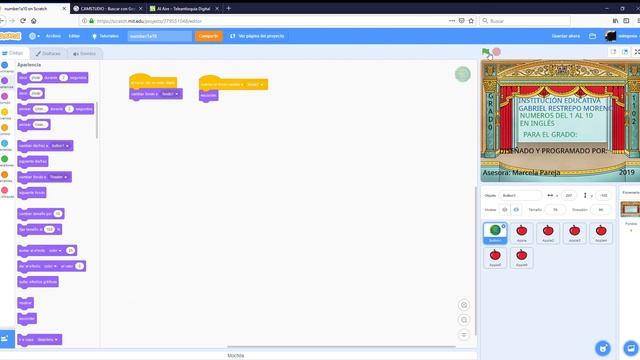Bookmark this page with the star icon
Image resolution: width=640 pixels, height=360 pixels.
point(471,21)
